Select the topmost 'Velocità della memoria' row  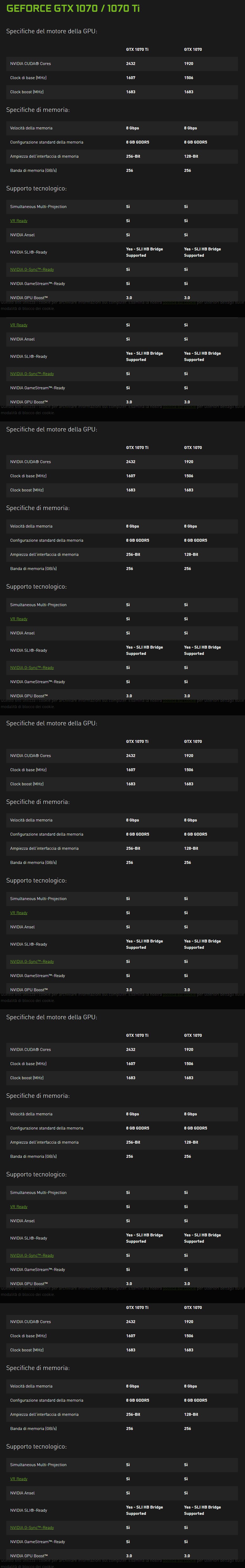click(122, 128)
